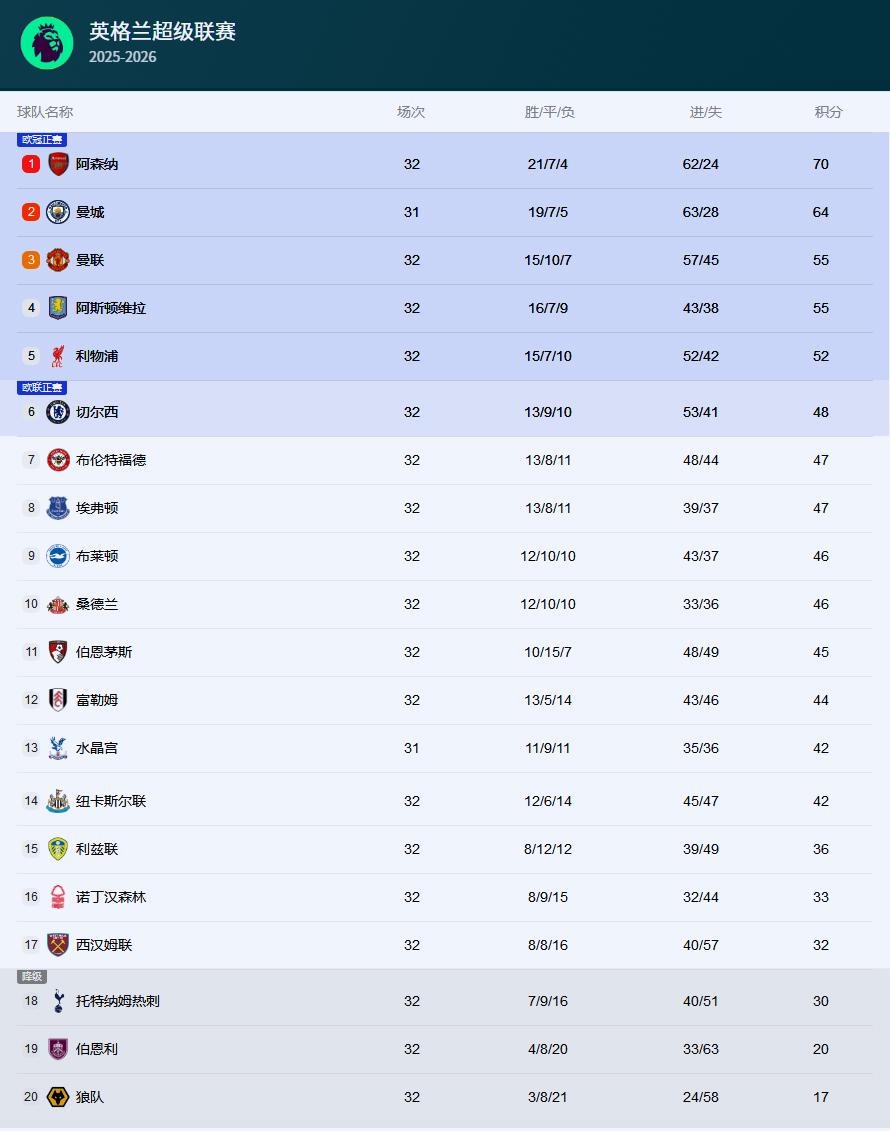Click the Aston Villa crest icon
The height and width of the screenshot is (1131, 890).
click(x=58, y=308)
